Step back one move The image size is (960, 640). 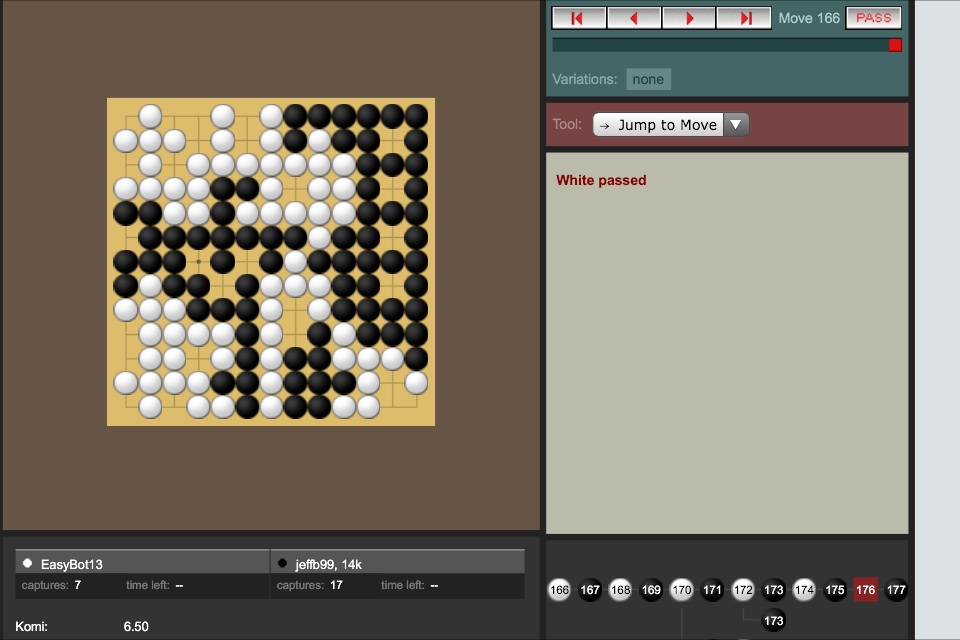coord(634,18)
